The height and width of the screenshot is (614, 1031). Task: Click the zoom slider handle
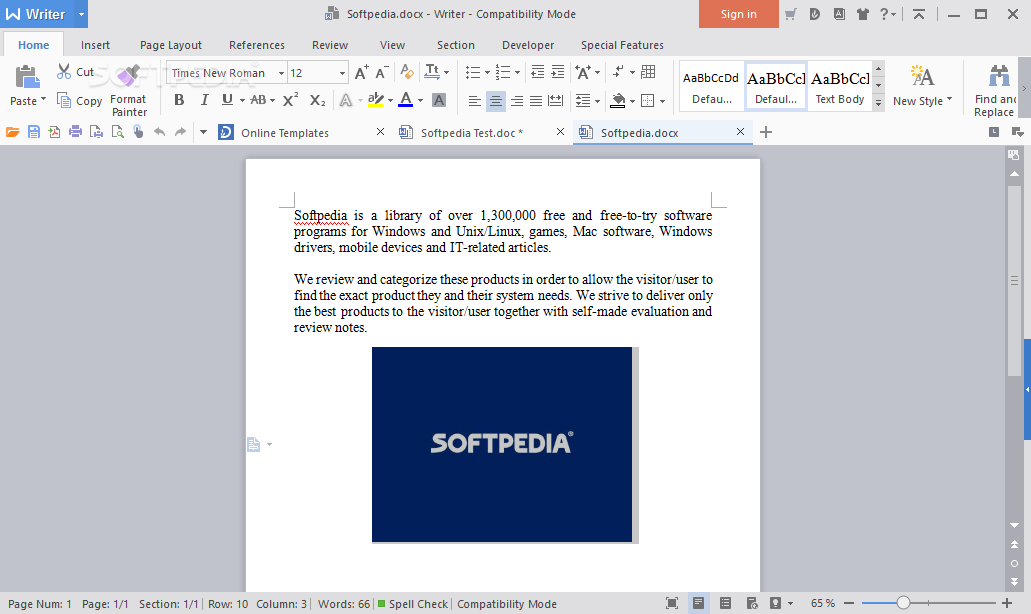point(903,603)
